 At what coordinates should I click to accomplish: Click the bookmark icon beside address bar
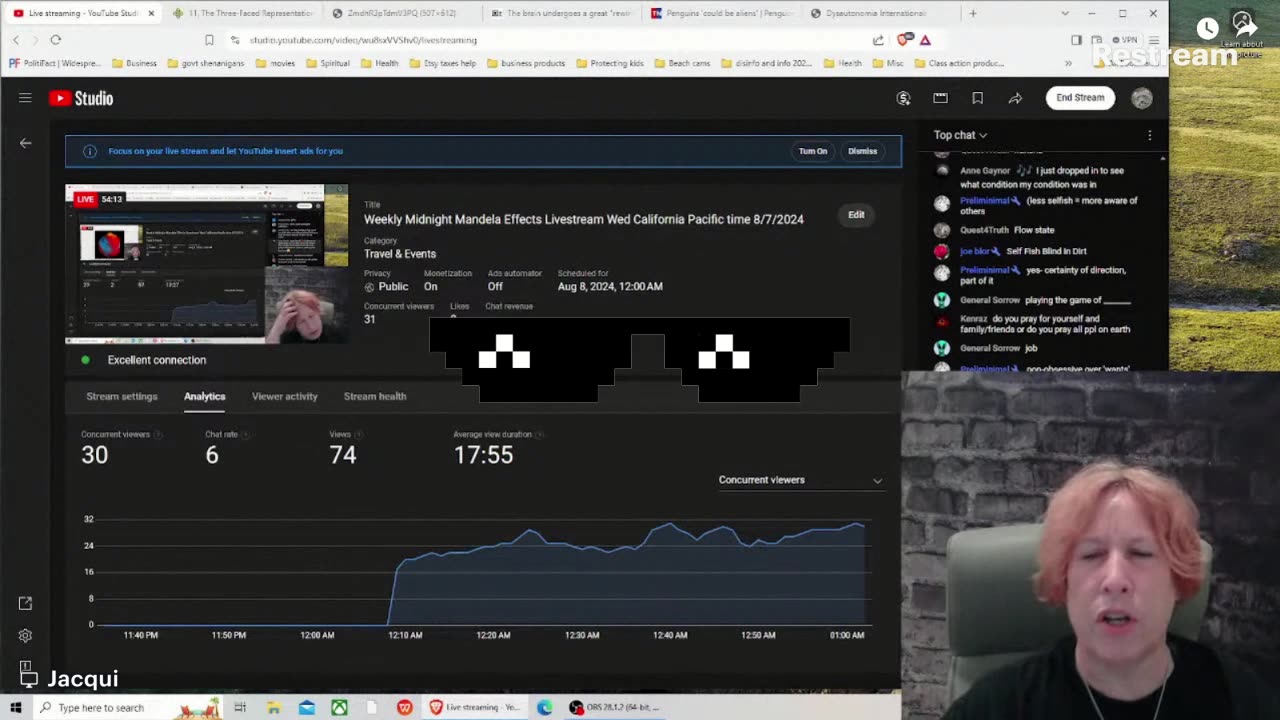(209, 40)
